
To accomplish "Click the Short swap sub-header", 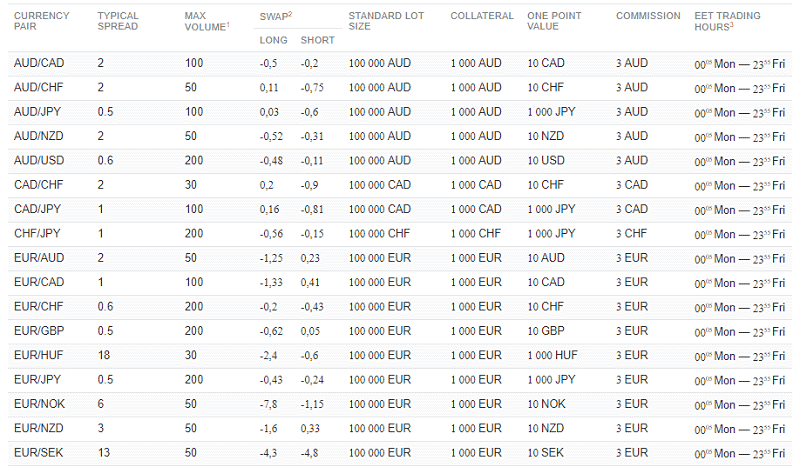I will [318, 40].
